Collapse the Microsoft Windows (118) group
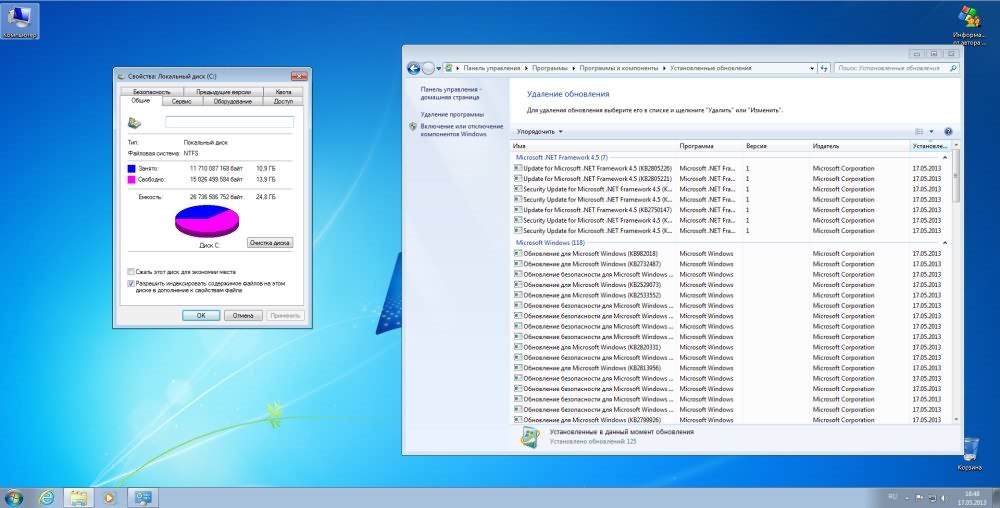 [x=947, y=242]
